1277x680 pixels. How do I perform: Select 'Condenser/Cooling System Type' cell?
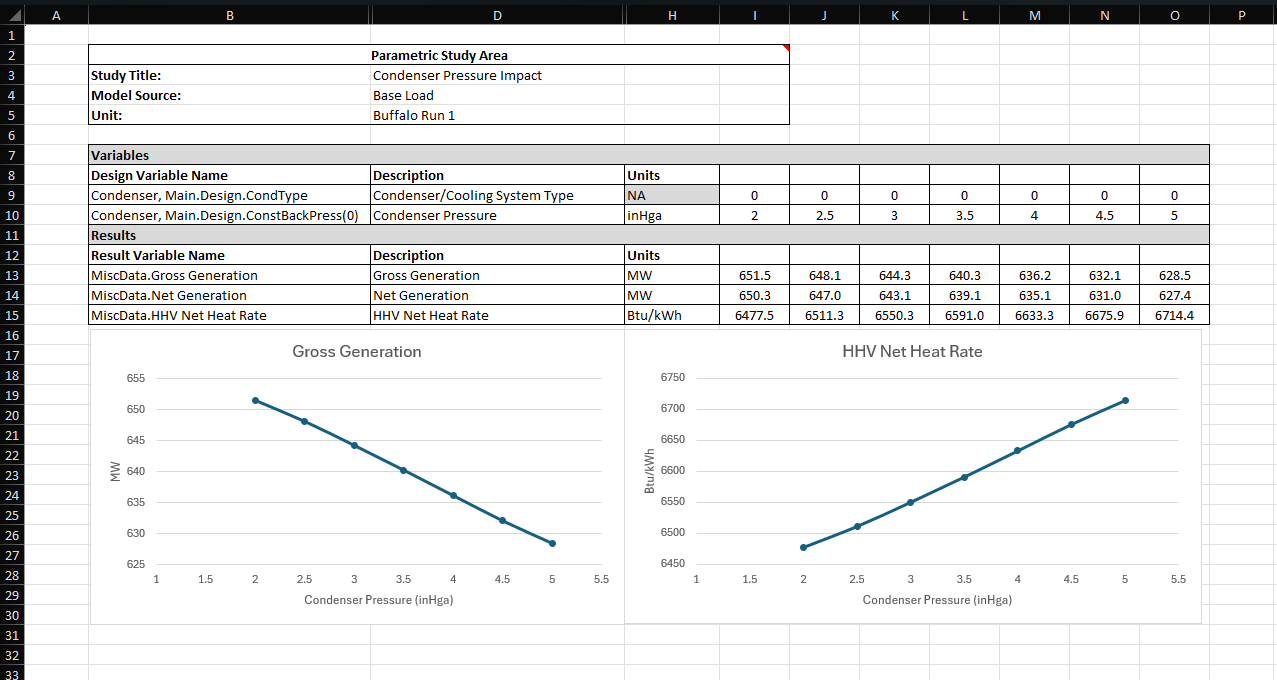(497, 195)
